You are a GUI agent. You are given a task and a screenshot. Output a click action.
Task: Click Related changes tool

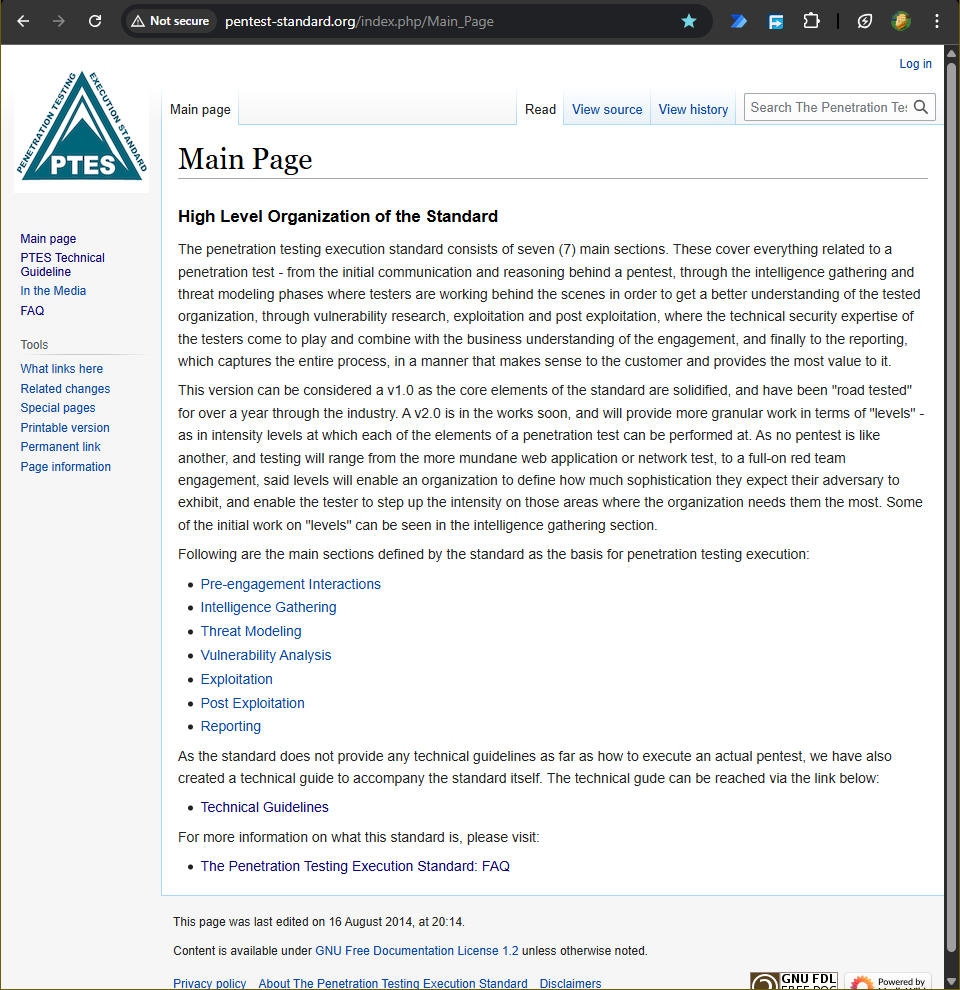point(65,389)
